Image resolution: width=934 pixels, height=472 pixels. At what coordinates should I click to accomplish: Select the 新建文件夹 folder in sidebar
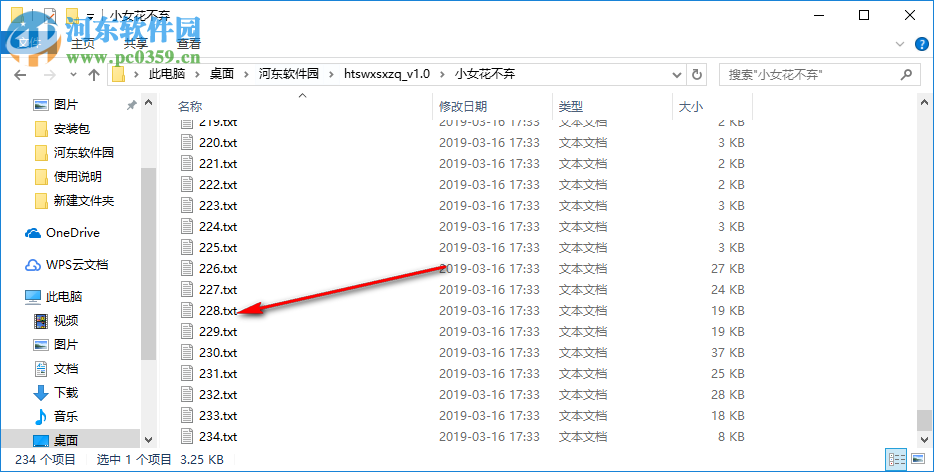[83, 201]
